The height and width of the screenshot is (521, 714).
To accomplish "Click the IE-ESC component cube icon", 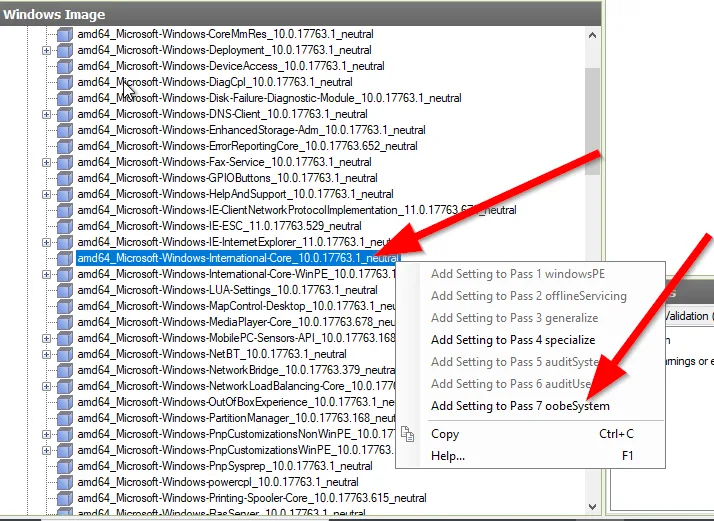I will click(x=65, y=226).
